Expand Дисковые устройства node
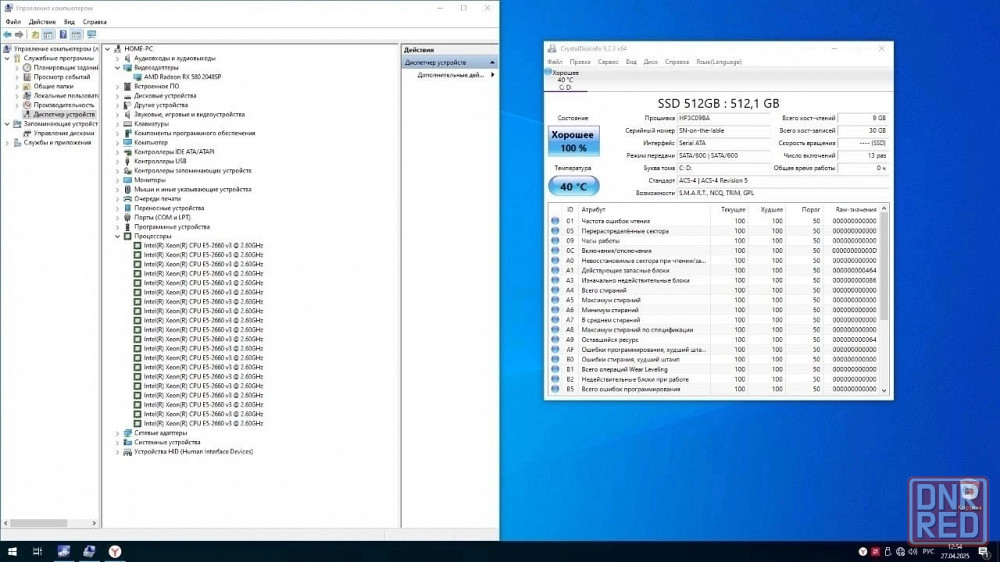The width and height of the screenshot is (1000, 562). pyautogui.click(x=118, y=96)
